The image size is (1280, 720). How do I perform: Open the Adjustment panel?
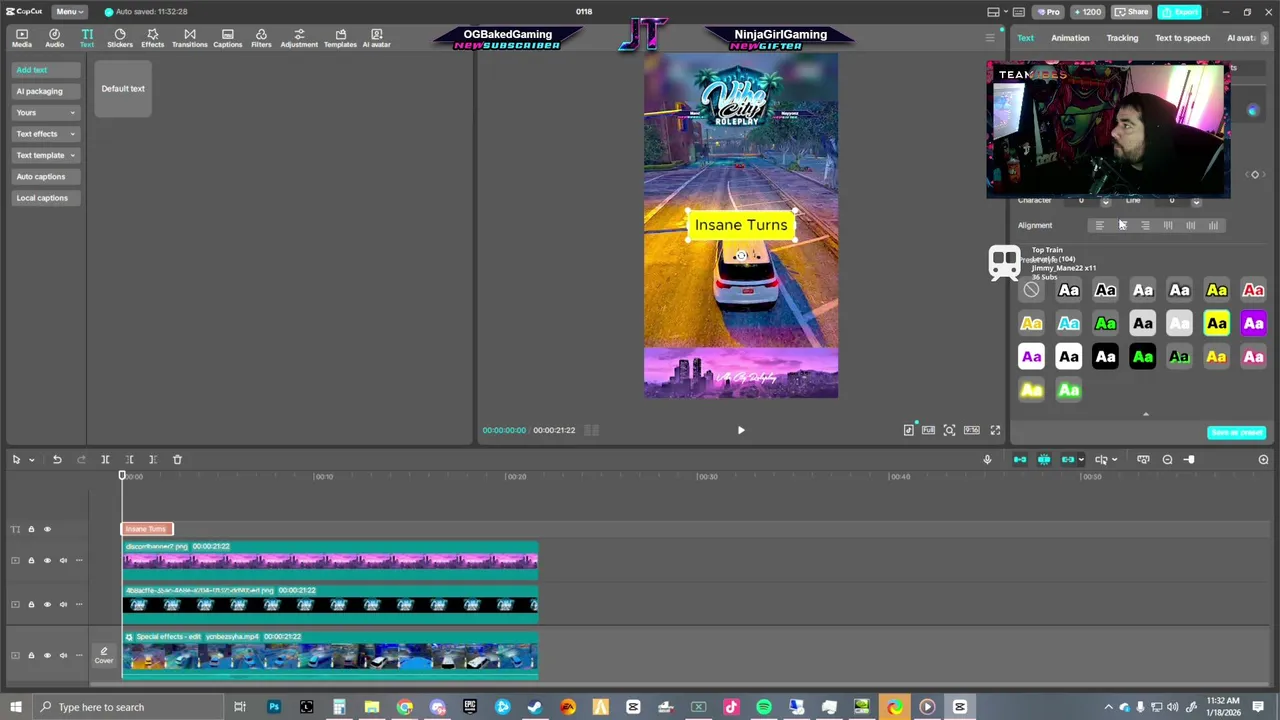[299, 38]
